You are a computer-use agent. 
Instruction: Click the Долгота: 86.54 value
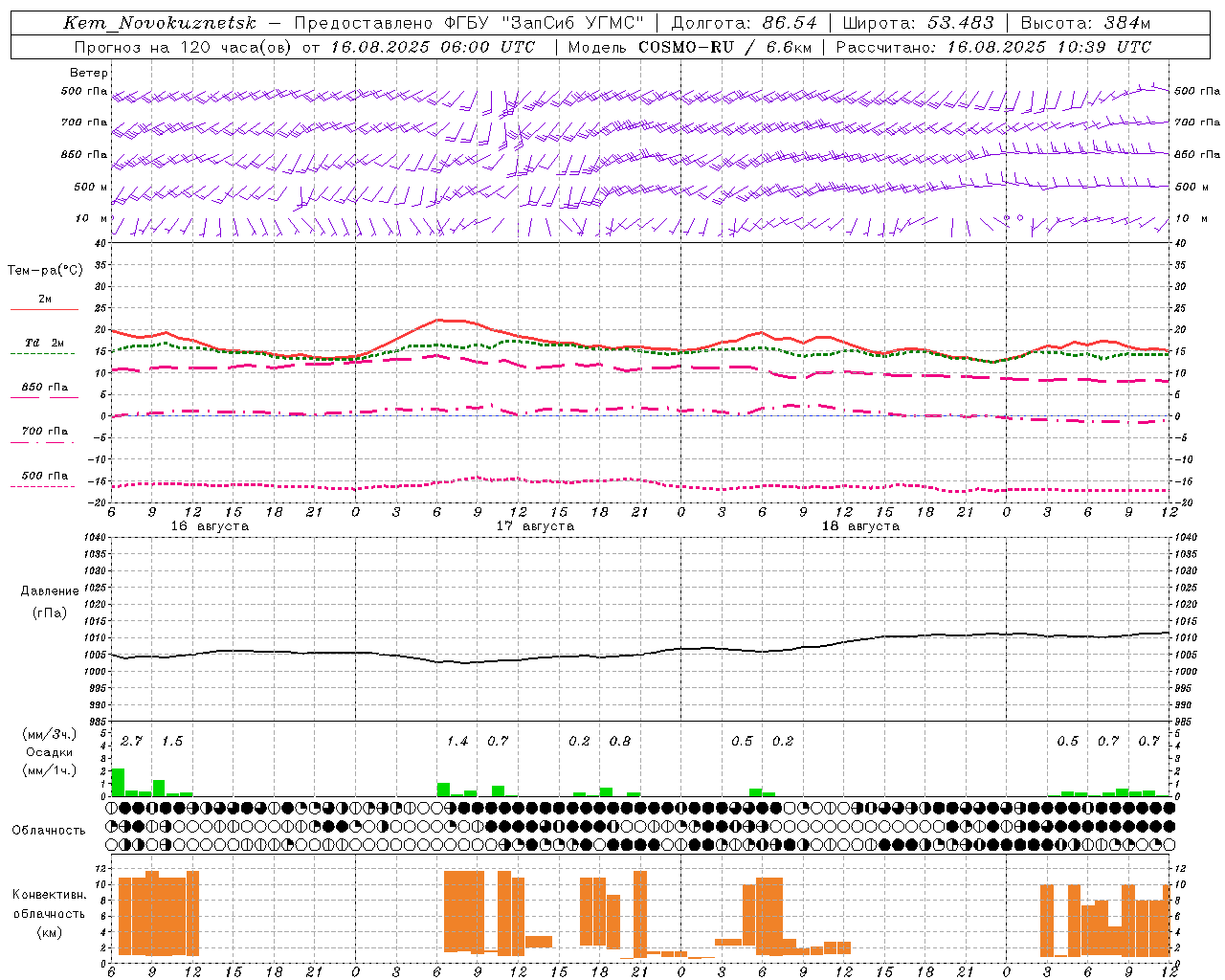click(x=744, y=23)
